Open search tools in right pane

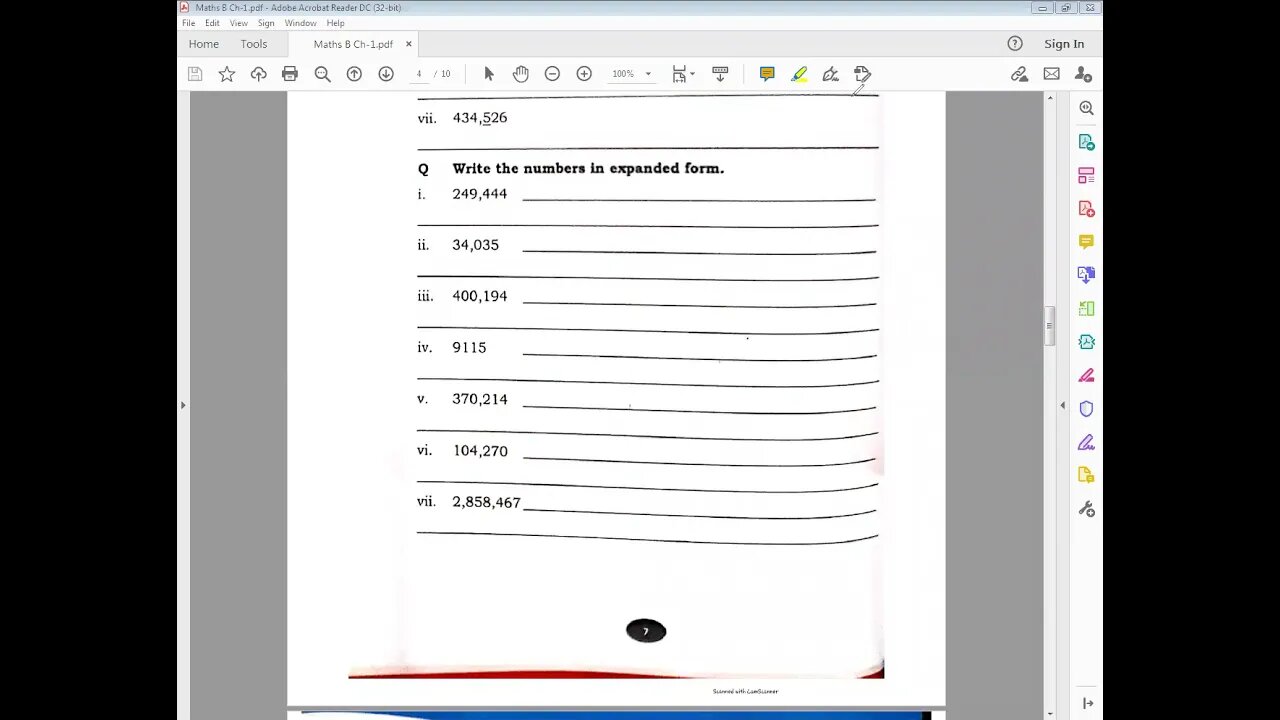[x=1087, y=108]
